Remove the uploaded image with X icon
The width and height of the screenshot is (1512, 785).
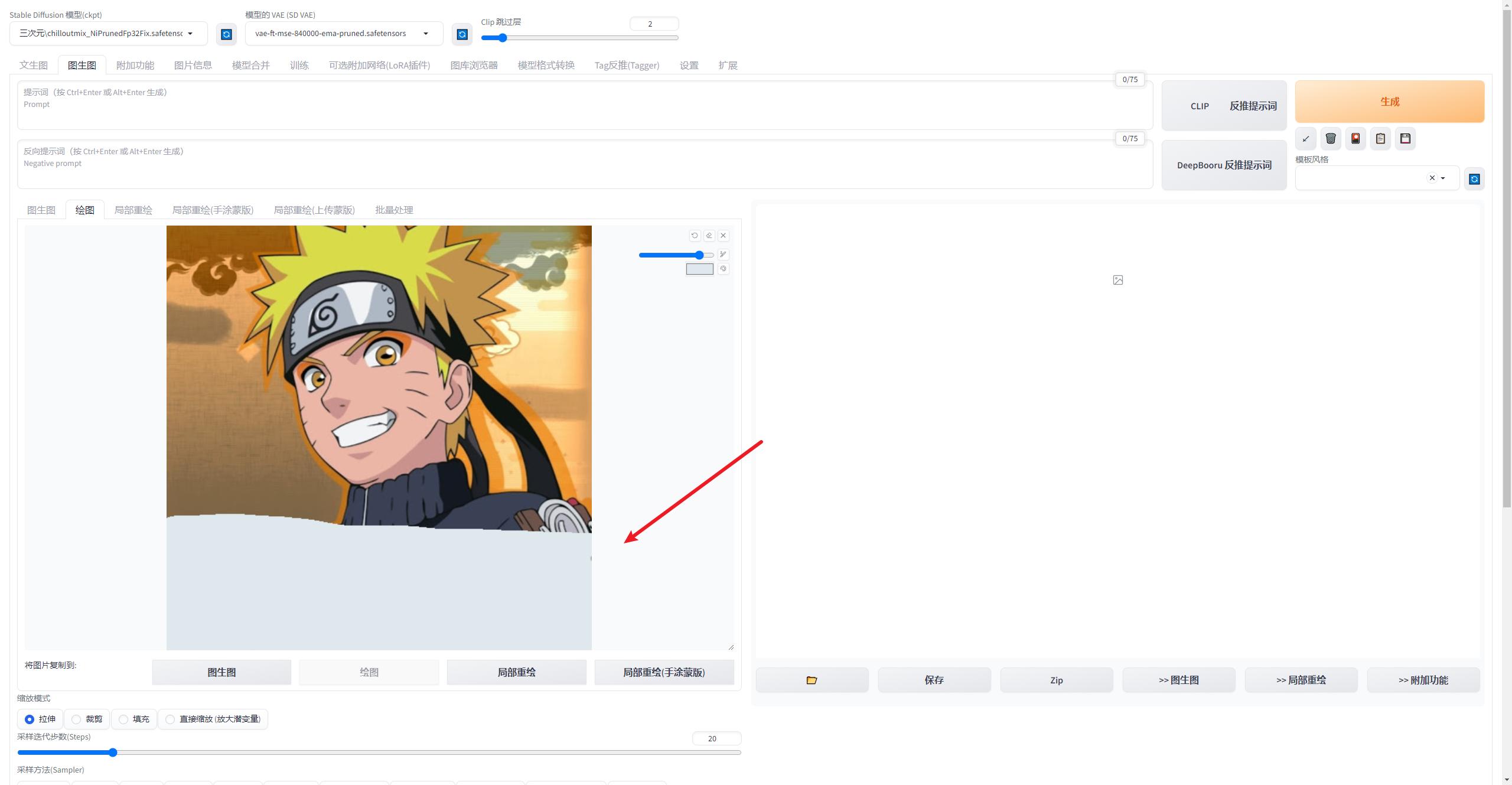tap(724, 235)
